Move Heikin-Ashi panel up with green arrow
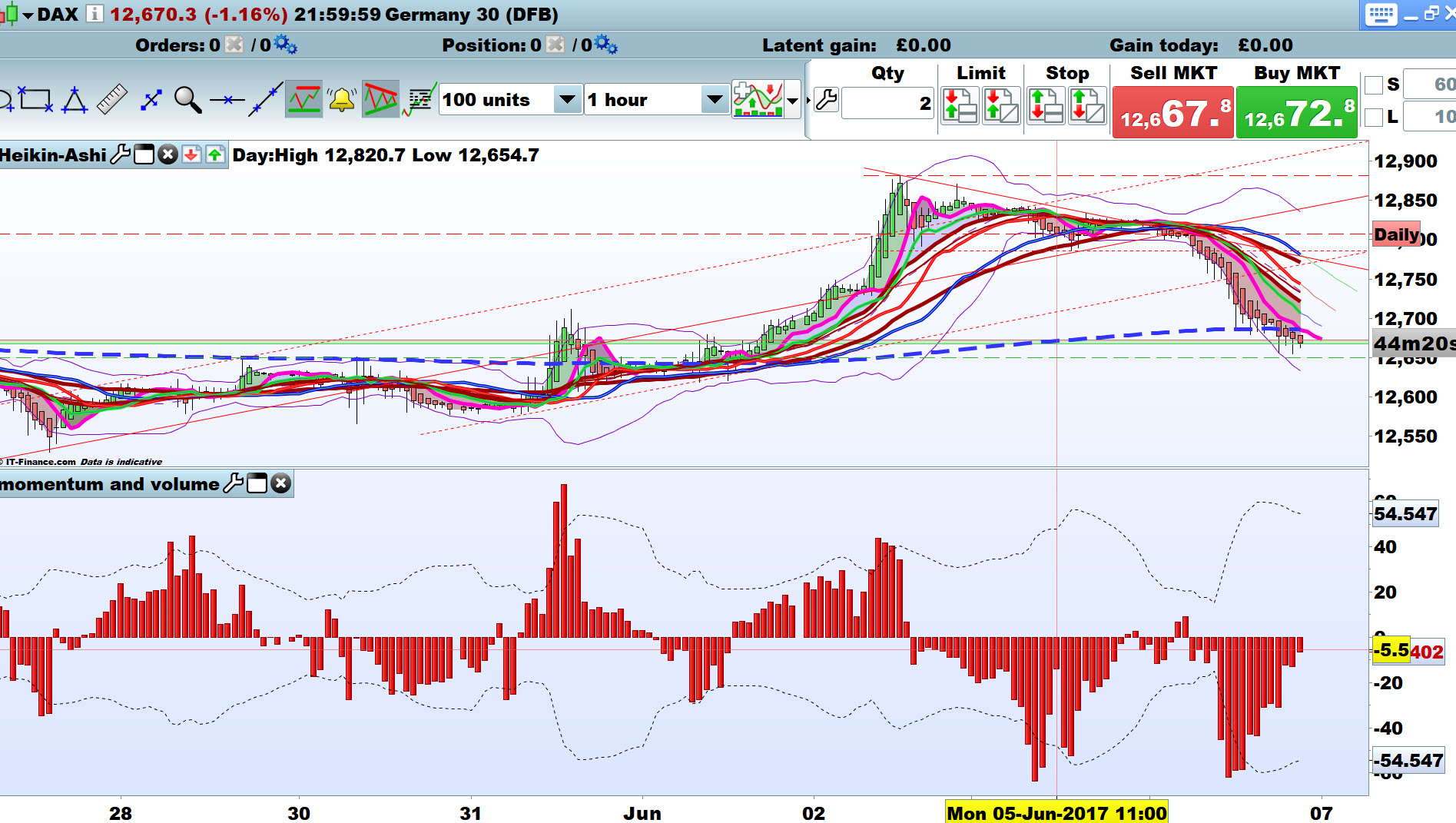This screenshot has width=1456, height=823. [215, 154]
